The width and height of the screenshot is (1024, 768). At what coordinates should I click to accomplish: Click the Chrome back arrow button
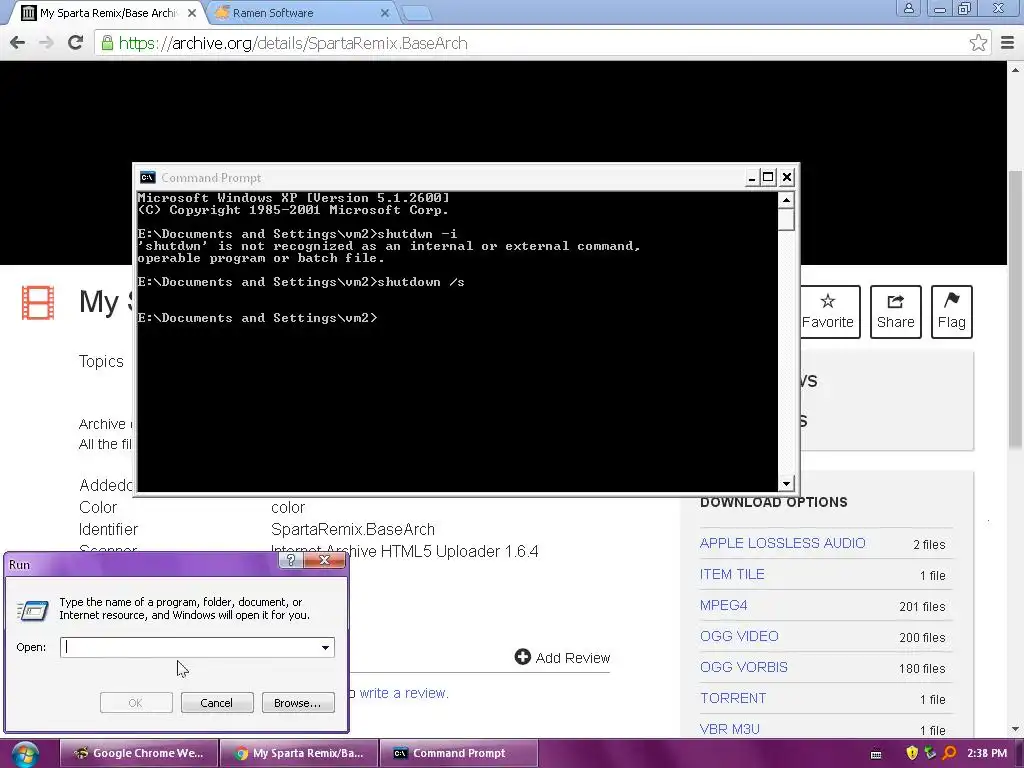point(18,43)
